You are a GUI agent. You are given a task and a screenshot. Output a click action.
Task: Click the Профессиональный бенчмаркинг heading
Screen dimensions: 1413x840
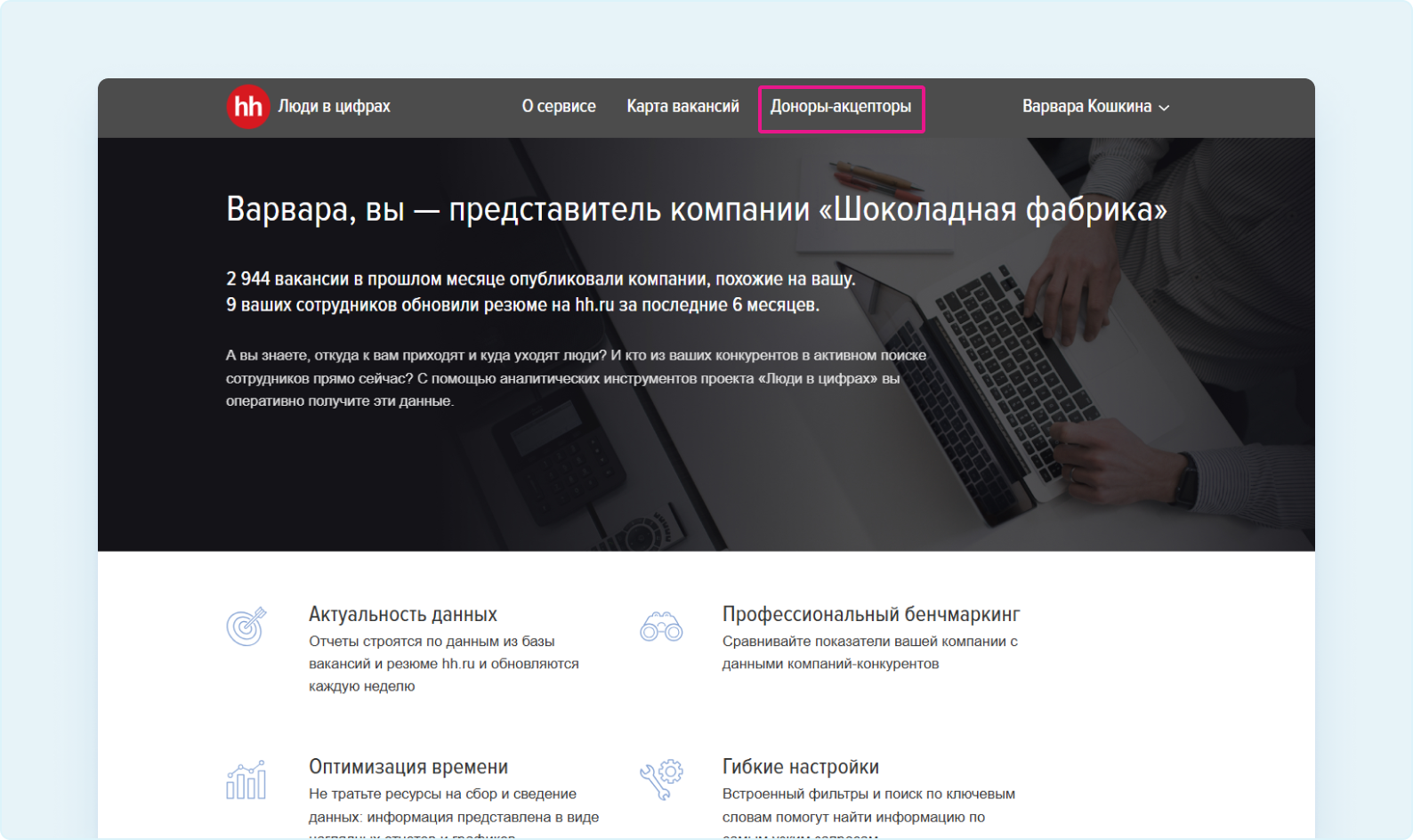[871, 614]
